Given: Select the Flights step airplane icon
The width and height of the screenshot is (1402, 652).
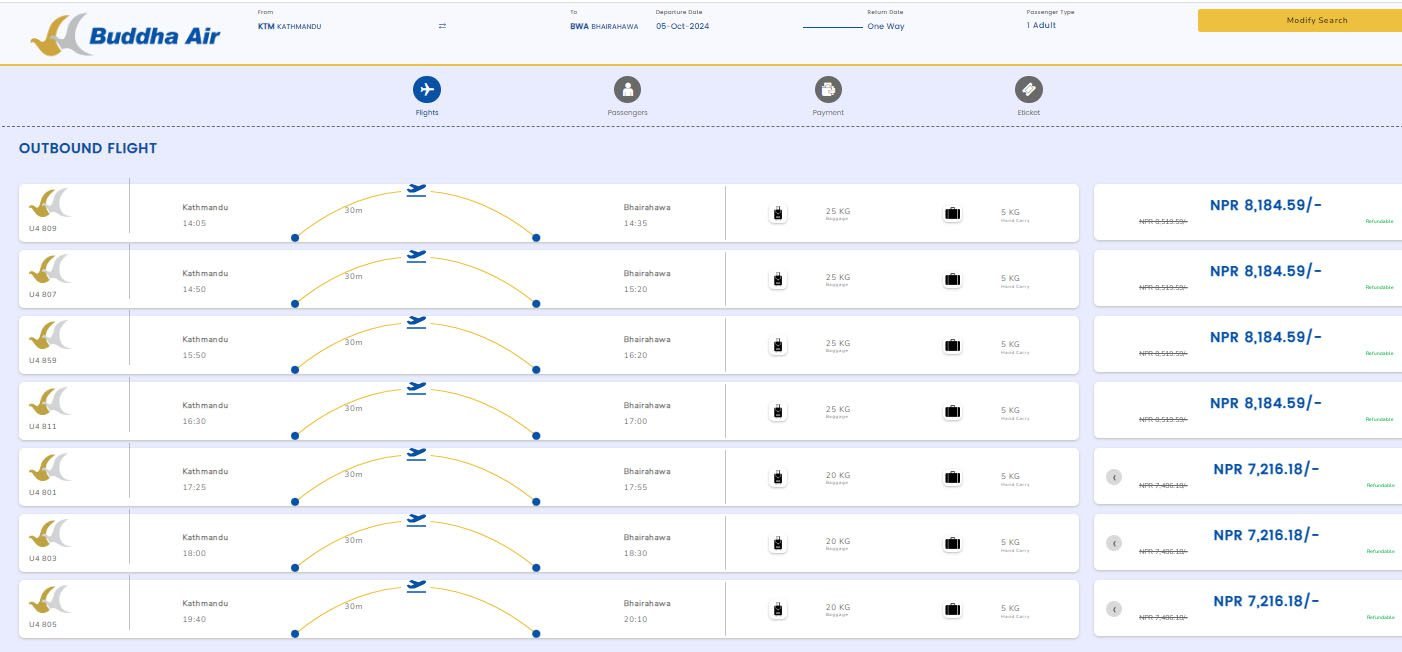Looking at the screenshot, I should [427, 90].
